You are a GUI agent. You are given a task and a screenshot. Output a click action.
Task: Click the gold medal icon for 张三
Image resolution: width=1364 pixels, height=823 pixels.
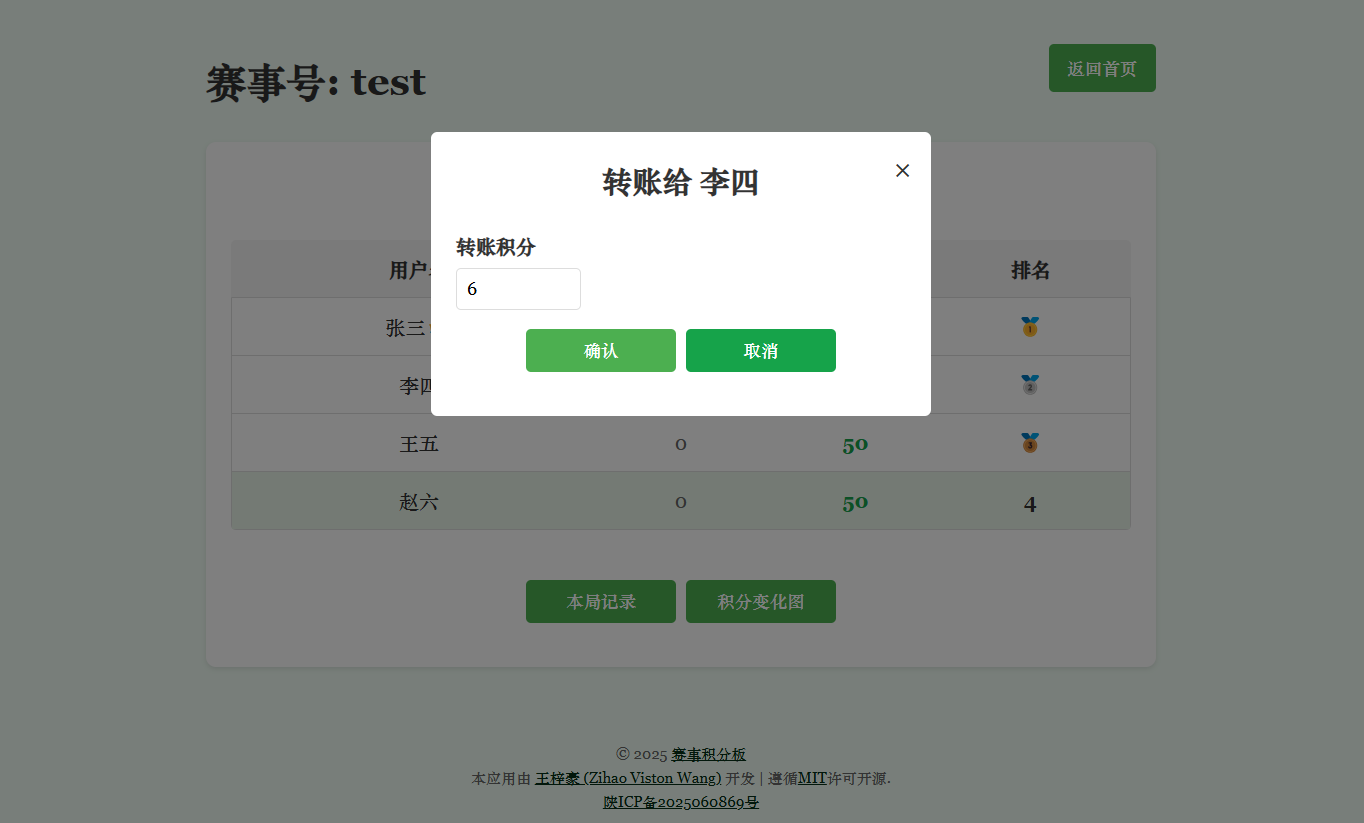click(1030, 326)
